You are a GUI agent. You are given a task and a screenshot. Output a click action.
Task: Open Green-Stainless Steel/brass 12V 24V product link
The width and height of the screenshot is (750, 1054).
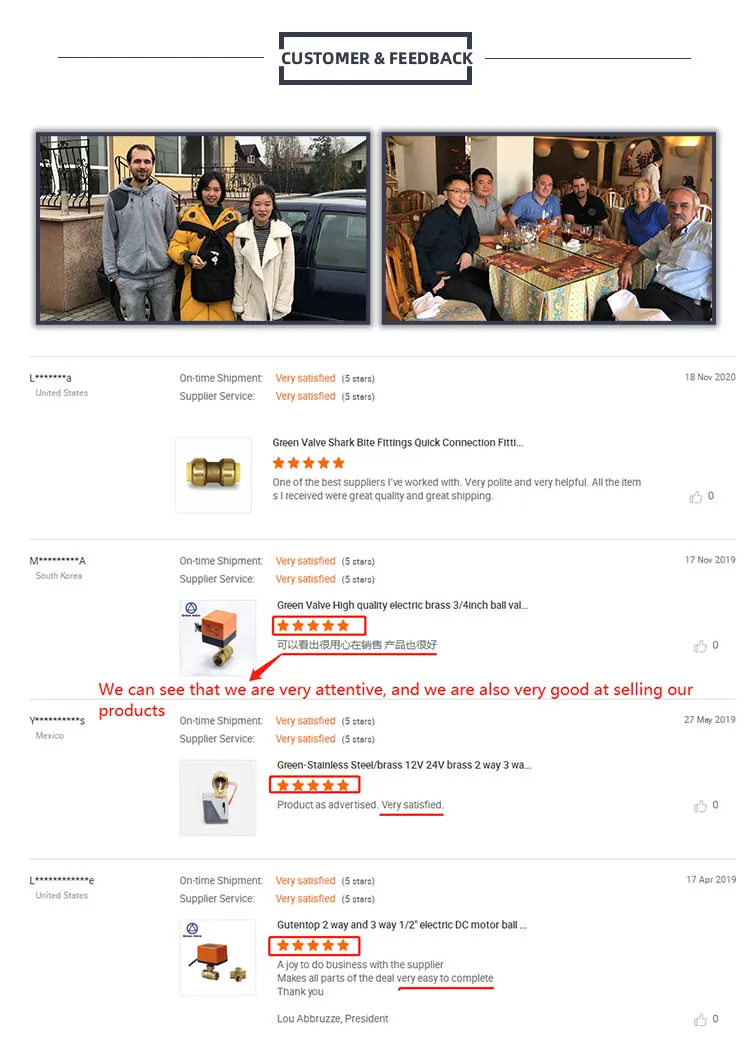[x=404, y=765]
